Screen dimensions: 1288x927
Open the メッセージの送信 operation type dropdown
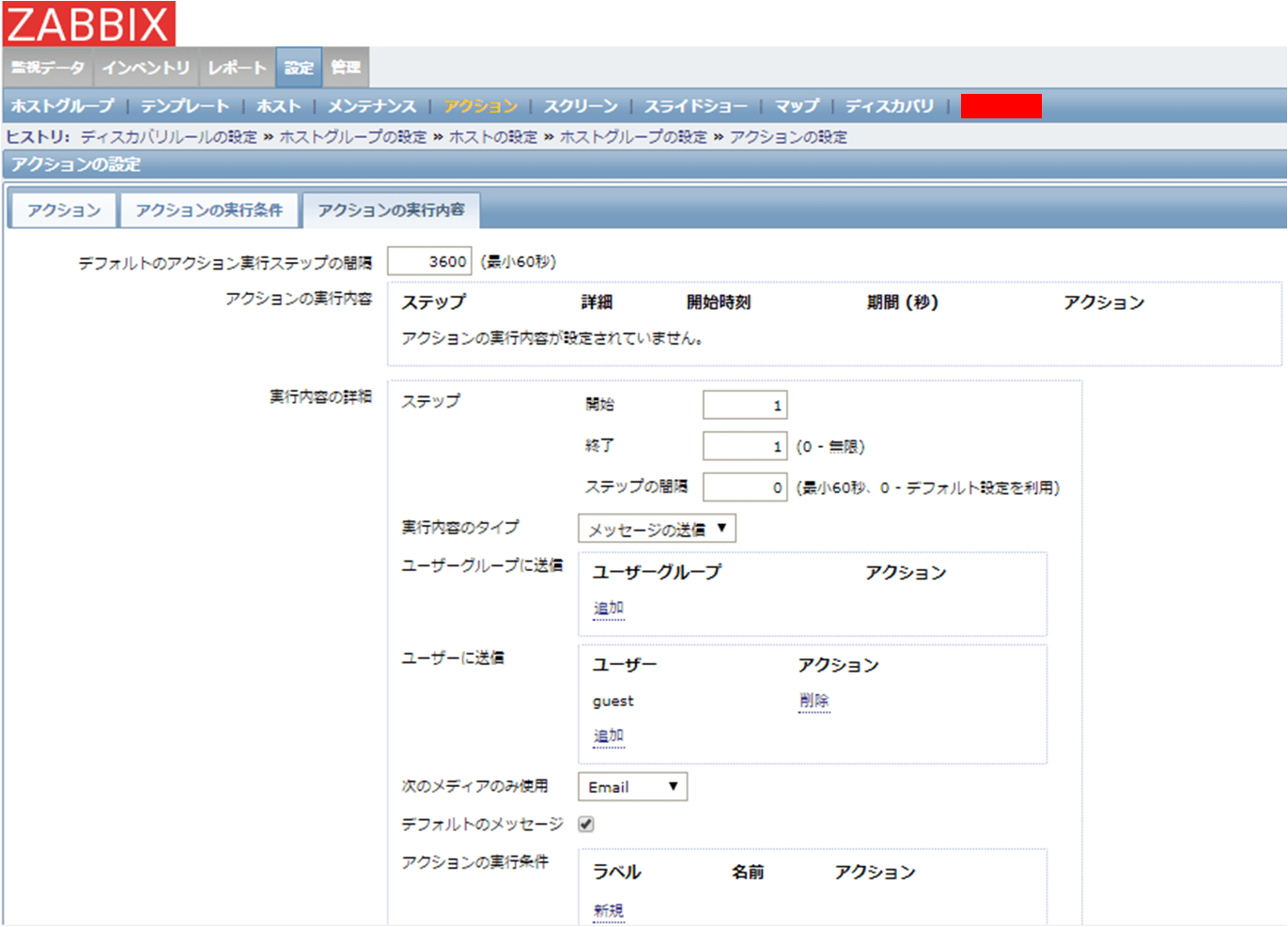[x=657, y=529]
